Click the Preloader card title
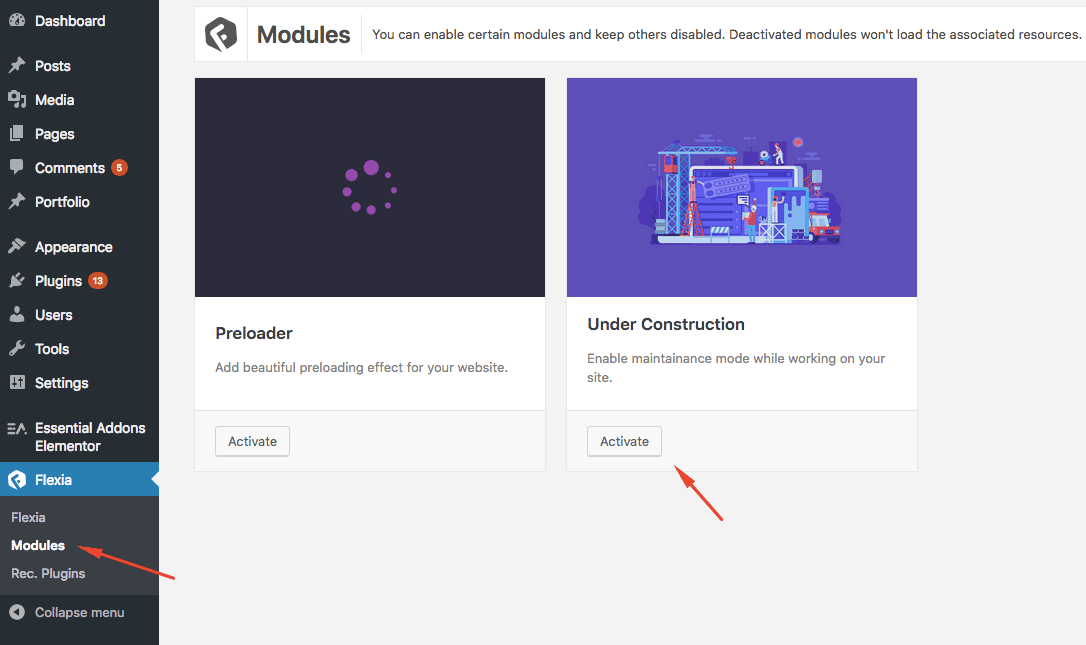The width and height of the screenshot is (1086, 645). (254, 333)
